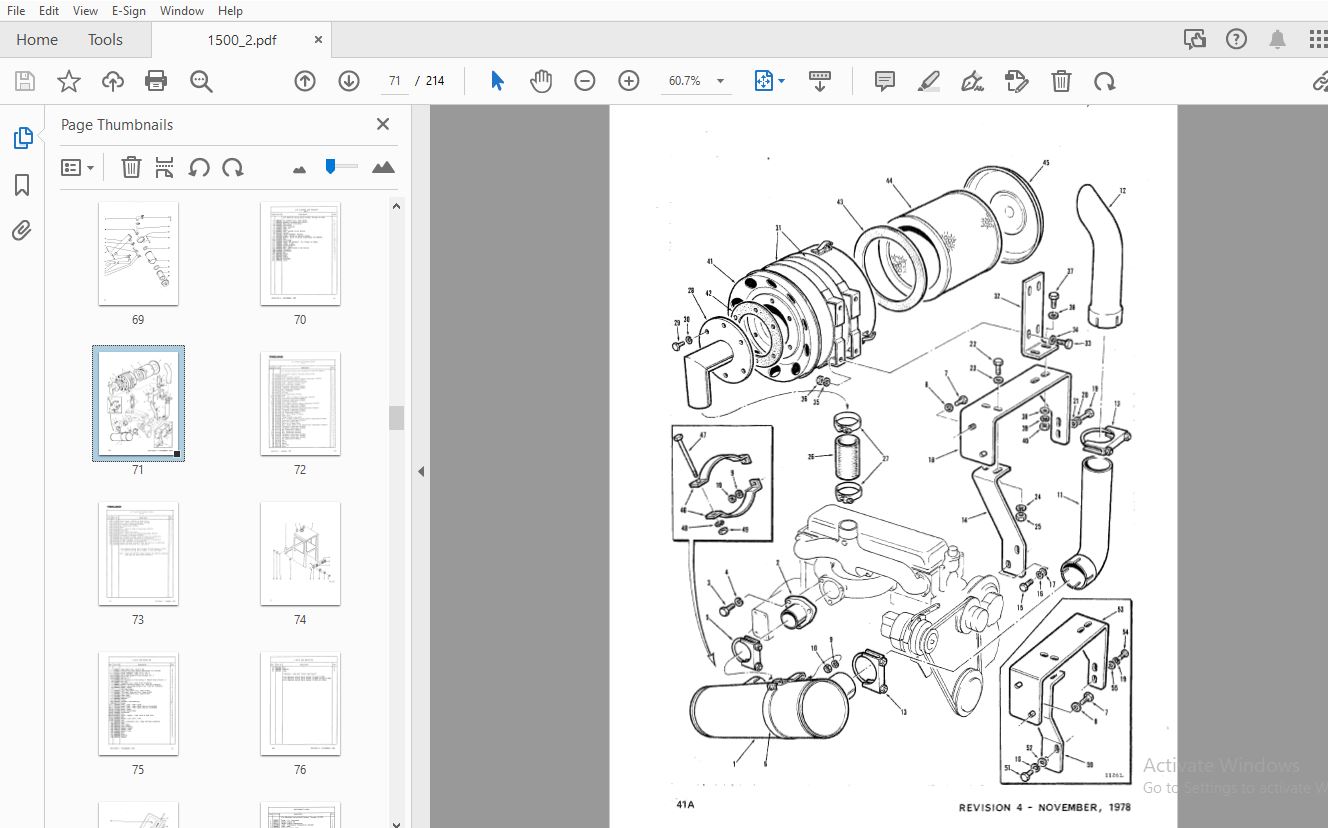Choose the selection arrow tool
The image size is (1328, 828).
[x=497, y=81]
